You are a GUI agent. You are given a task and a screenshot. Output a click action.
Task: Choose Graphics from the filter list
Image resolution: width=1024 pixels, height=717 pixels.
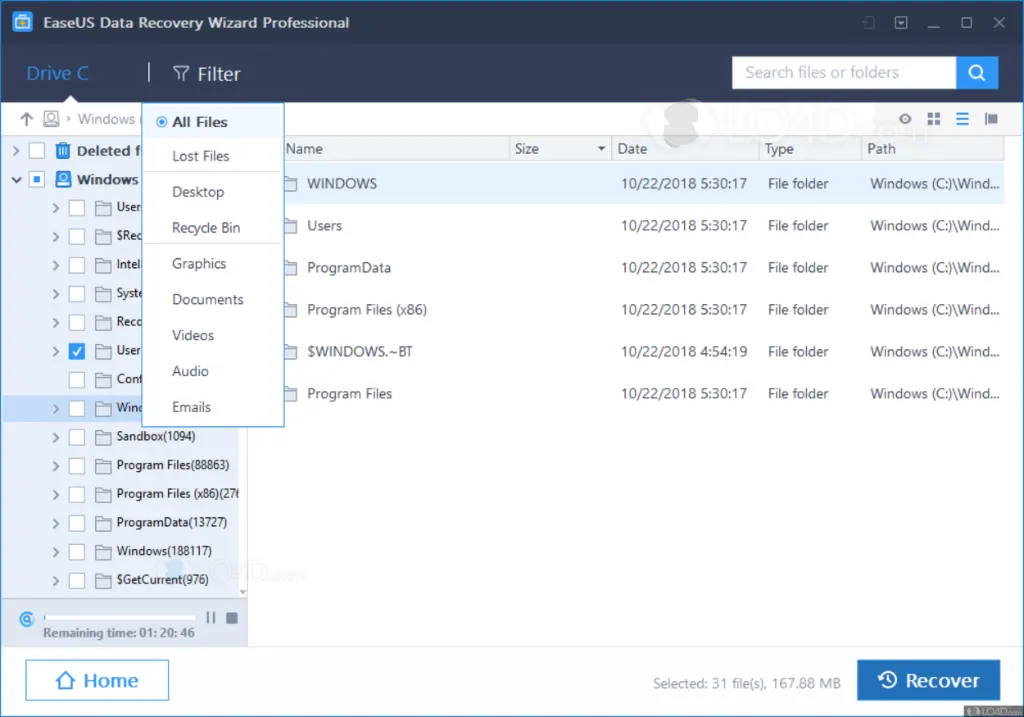199,264
